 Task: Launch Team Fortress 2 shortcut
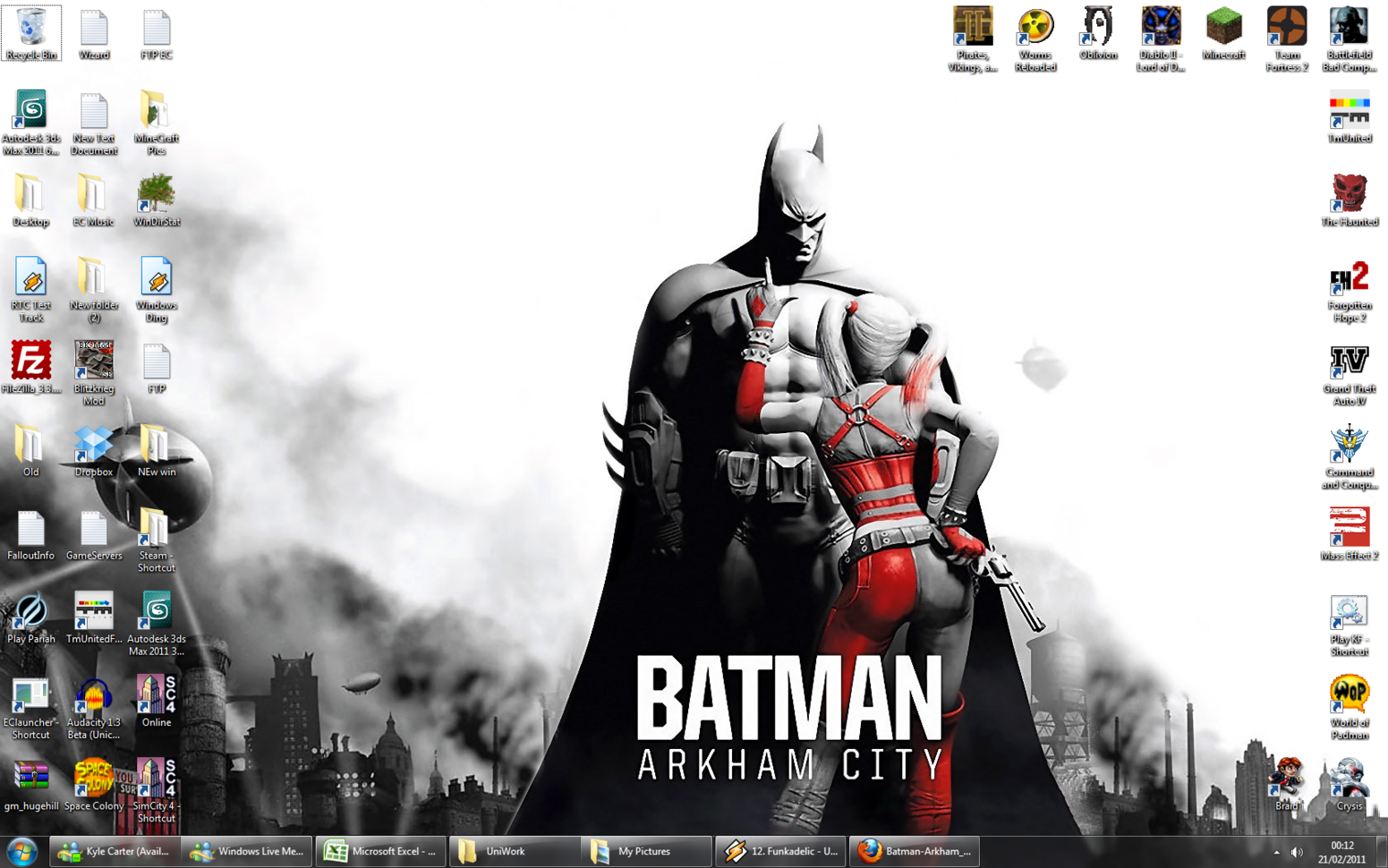[x=1287, y=39]
